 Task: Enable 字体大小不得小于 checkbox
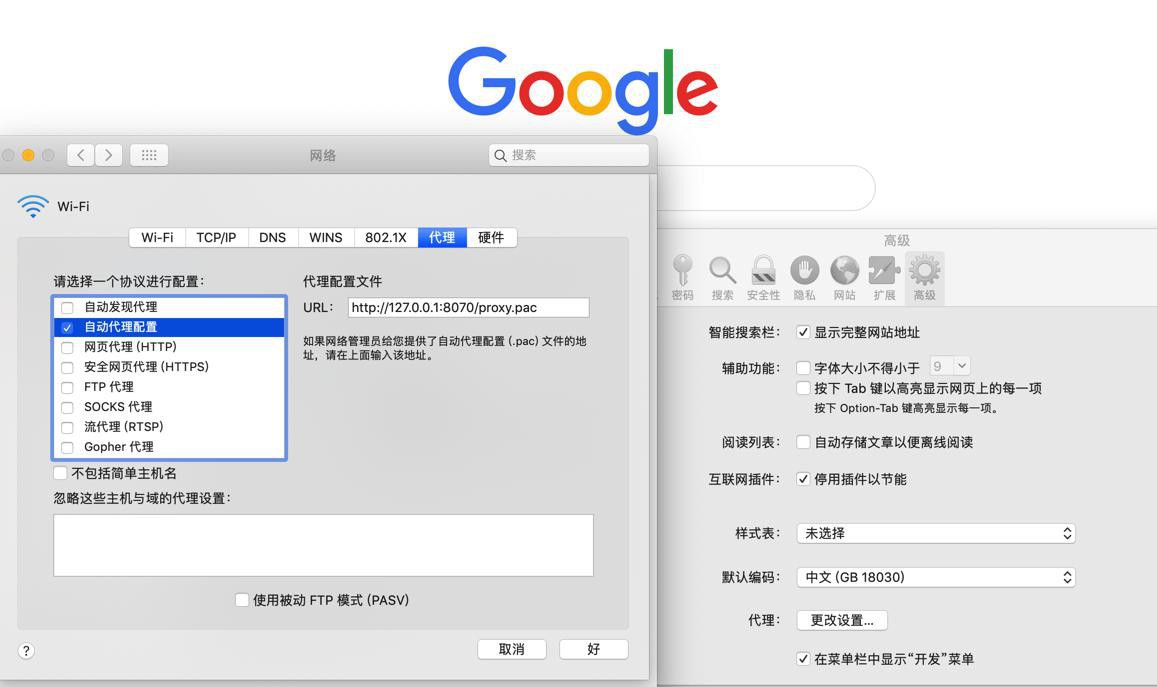tap(804, 367)
